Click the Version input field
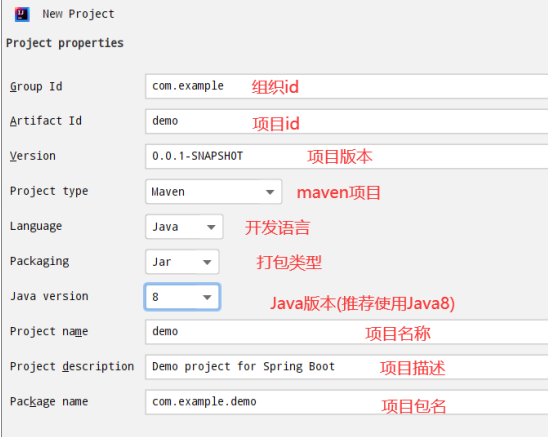This screenshot has height=437, width=548. coord(346,156)
